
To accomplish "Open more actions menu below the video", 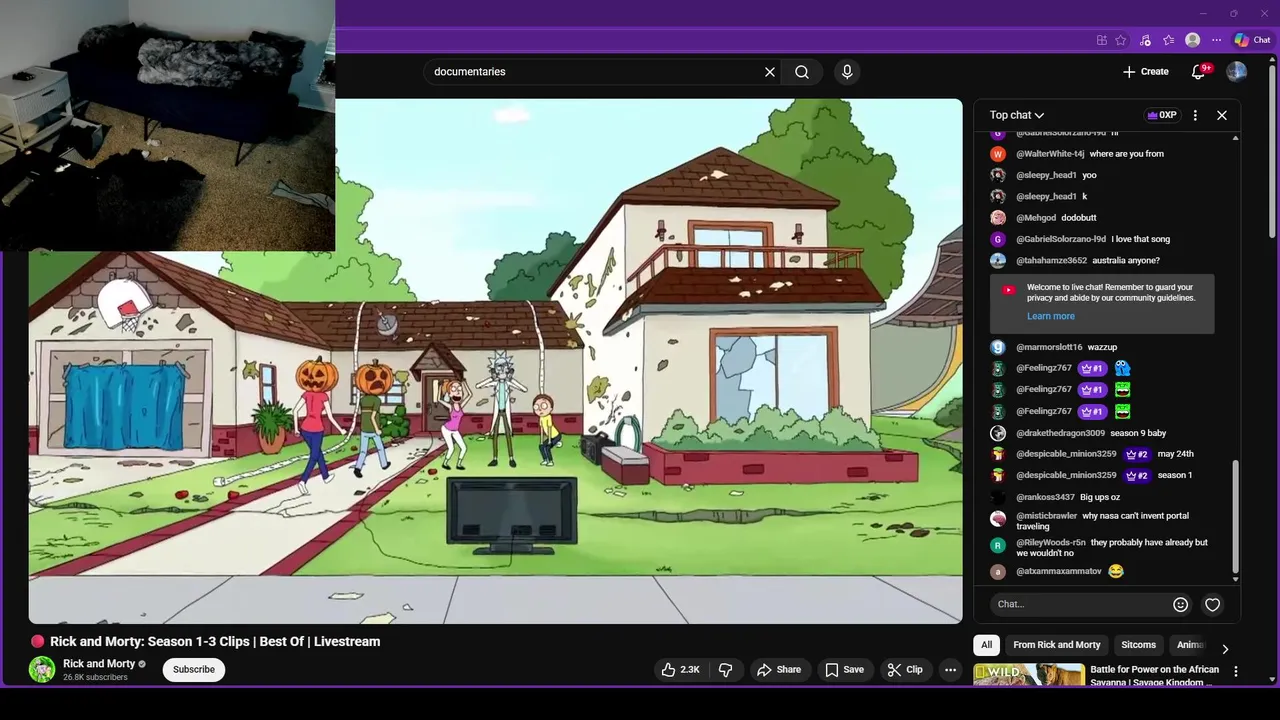I will [951, 670].
